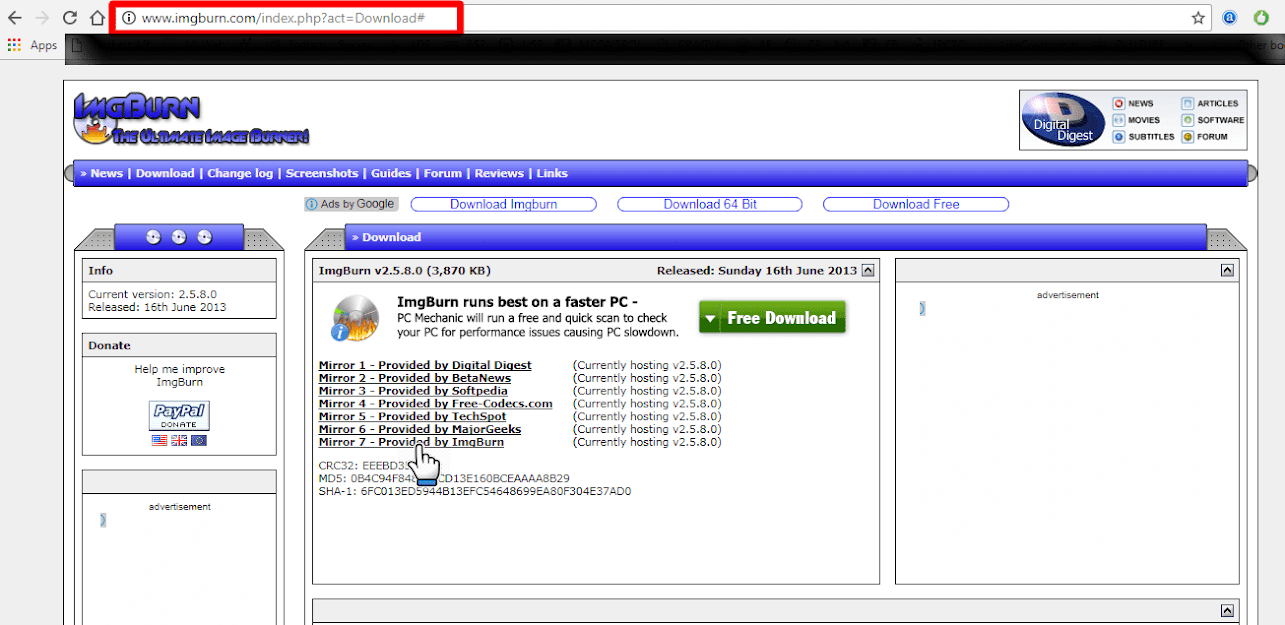Go to Screenshots in the navigation bar
The width and height of the screenshot is (1285, 625).
322,173
